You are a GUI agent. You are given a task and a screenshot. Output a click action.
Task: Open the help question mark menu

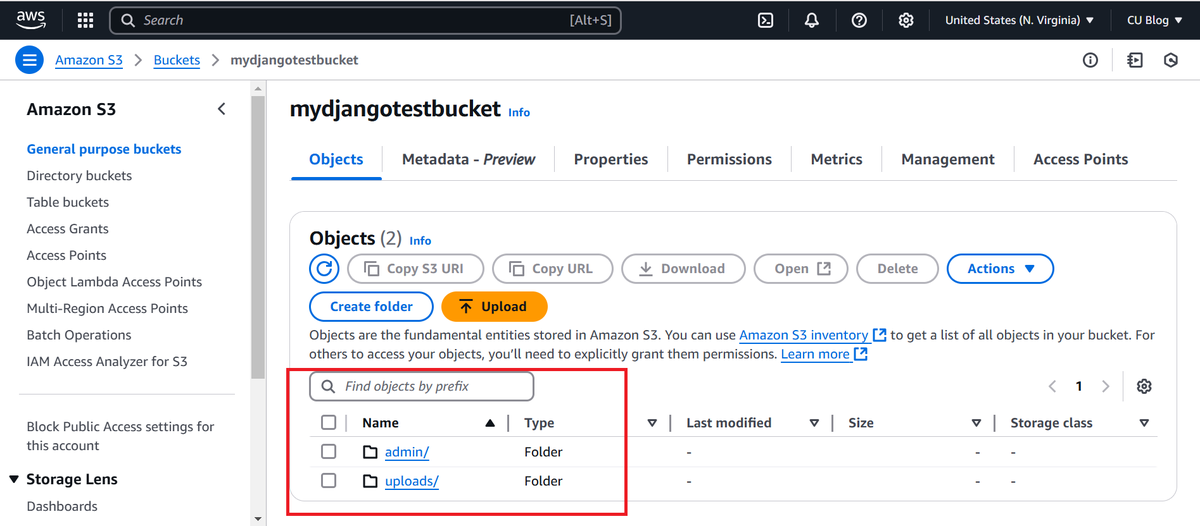tap(859, 20)
